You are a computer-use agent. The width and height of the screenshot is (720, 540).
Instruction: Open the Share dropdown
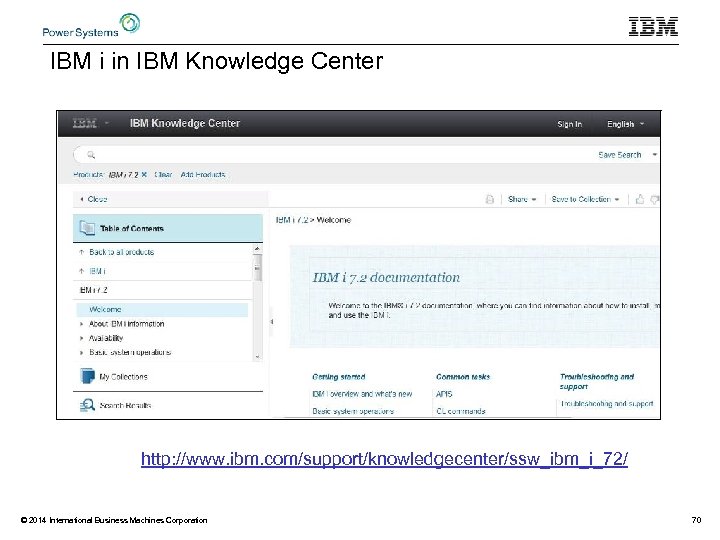coord(522,199)
